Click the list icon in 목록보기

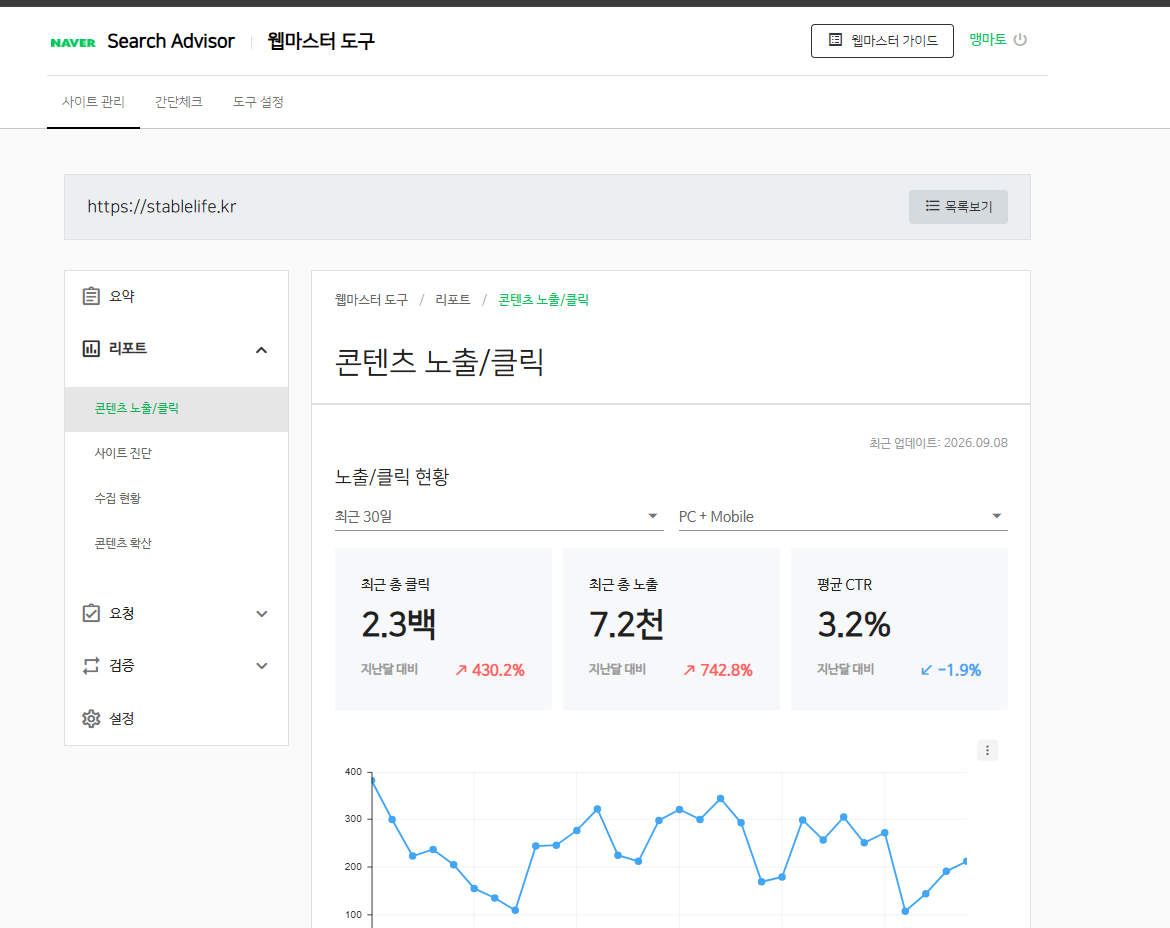pyautogui.click(x=932, y=206)
